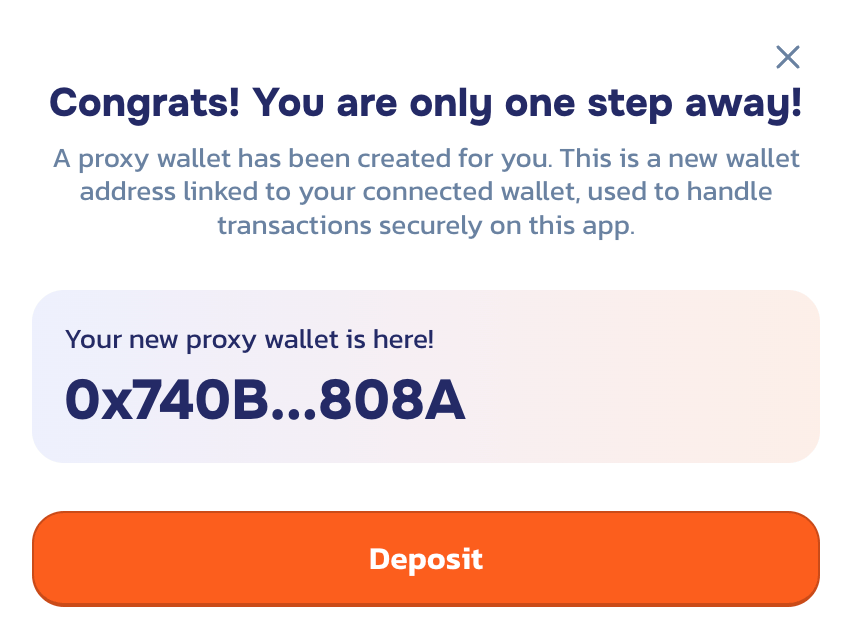Select the 0x740B...808A wallet address
This screenshot has width=844, height=638.
[265, 401]
